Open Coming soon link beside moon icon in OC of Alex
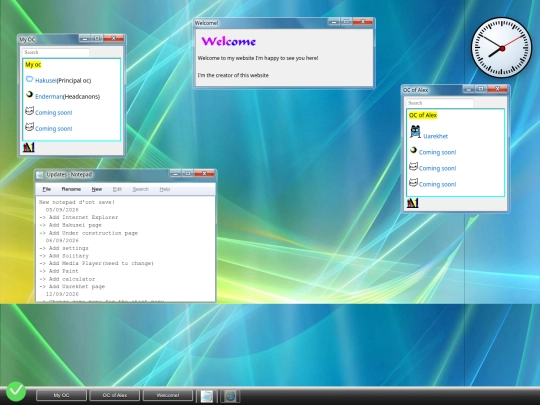540x405 pixels. click(437, 152)
